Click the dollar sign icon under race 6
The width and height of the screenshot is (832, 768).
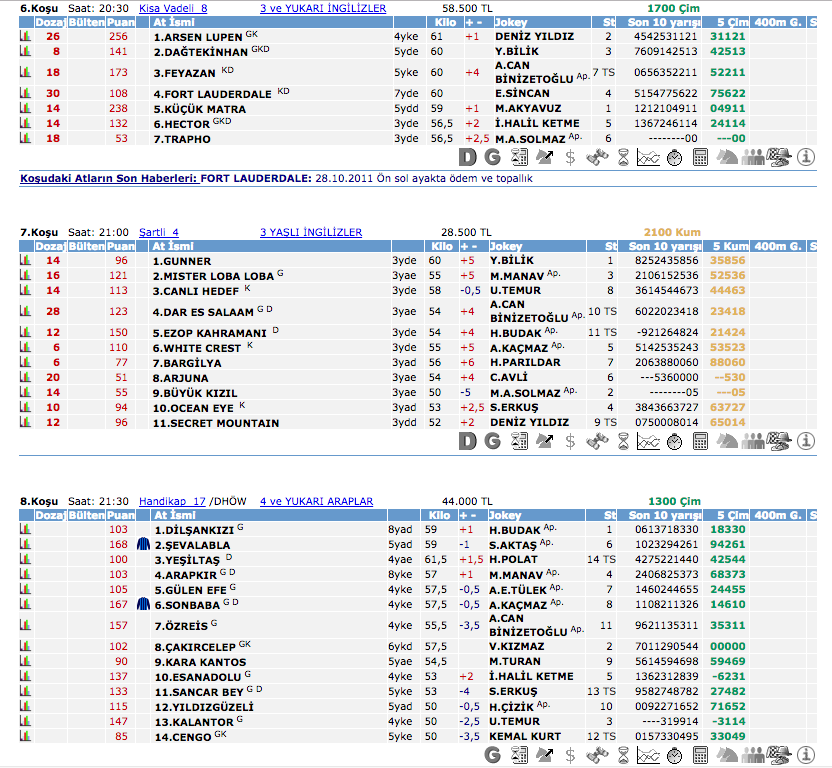(x=570, y=157)
